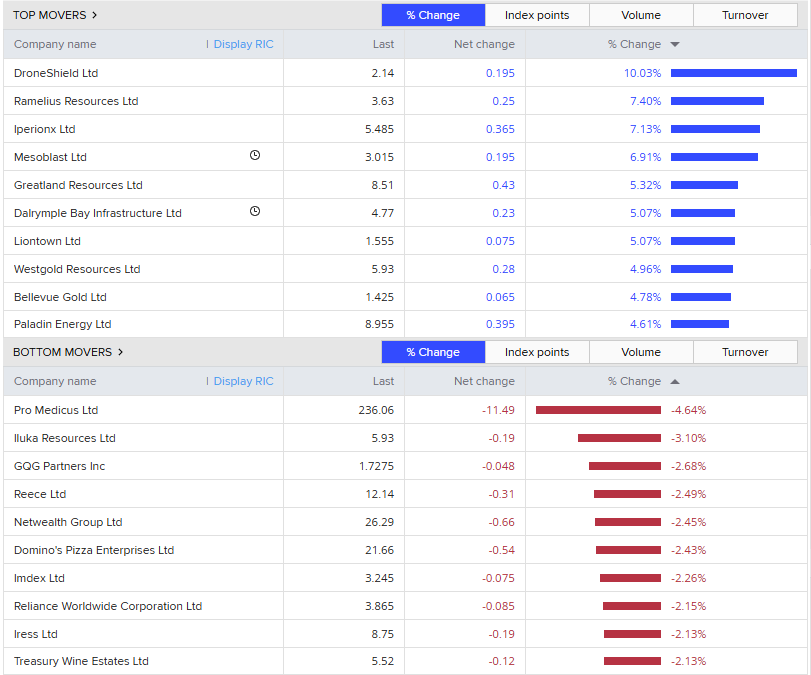Select Volume tab in Top Movers
Viewport: 811px width, 675px height.
point(641,15)
